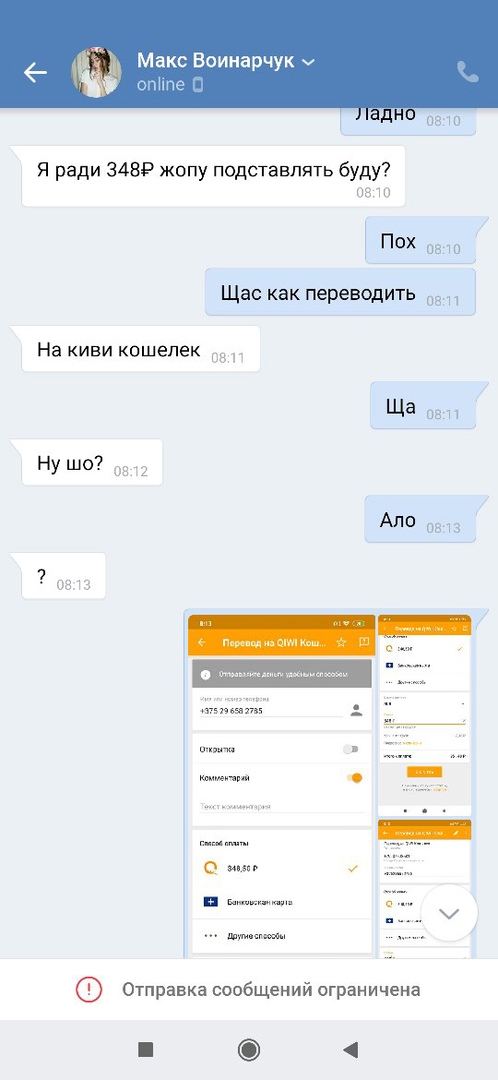Tap the Android round home button

[x=249, y=1049]
